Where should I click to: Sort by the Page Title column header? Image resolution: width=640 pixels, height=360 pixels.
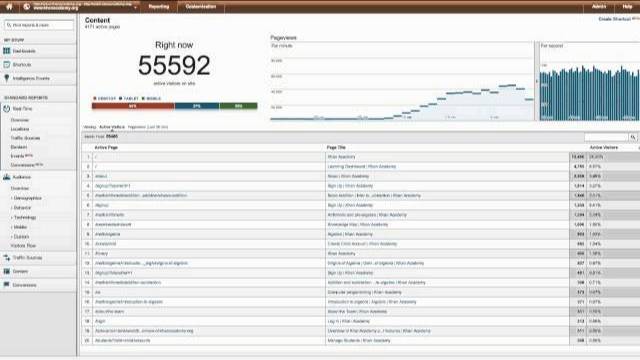point(336,147)
